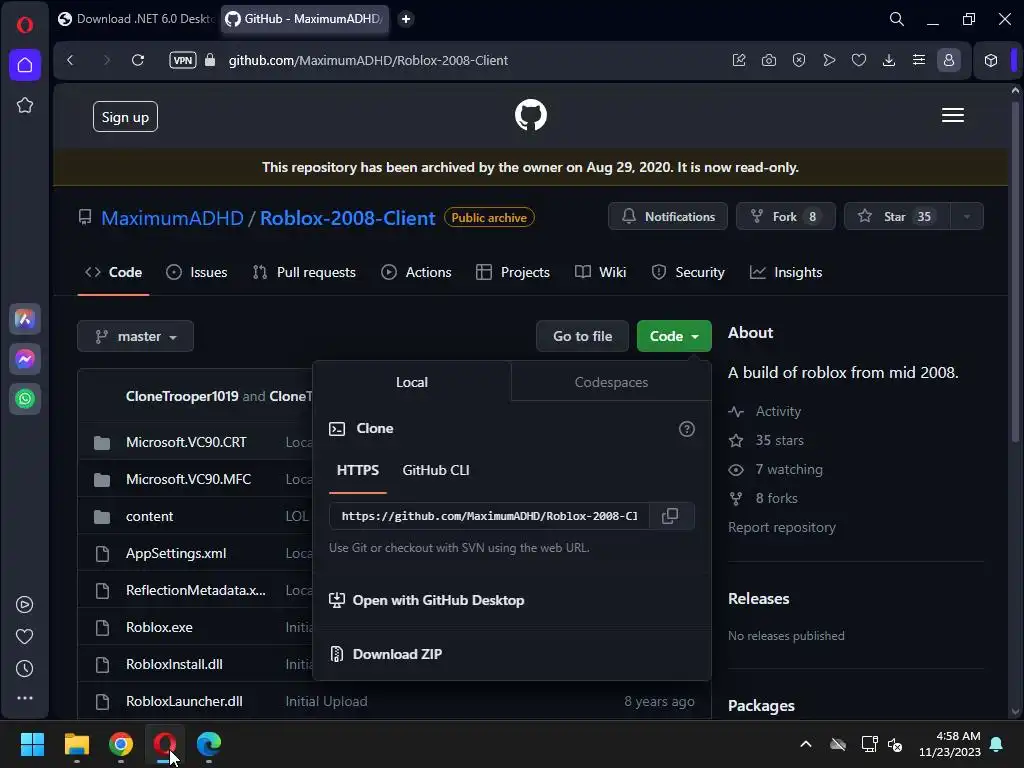Viewport: 1024px width, 768px height.
Task: Click the site lock icon
Action: 210,60
